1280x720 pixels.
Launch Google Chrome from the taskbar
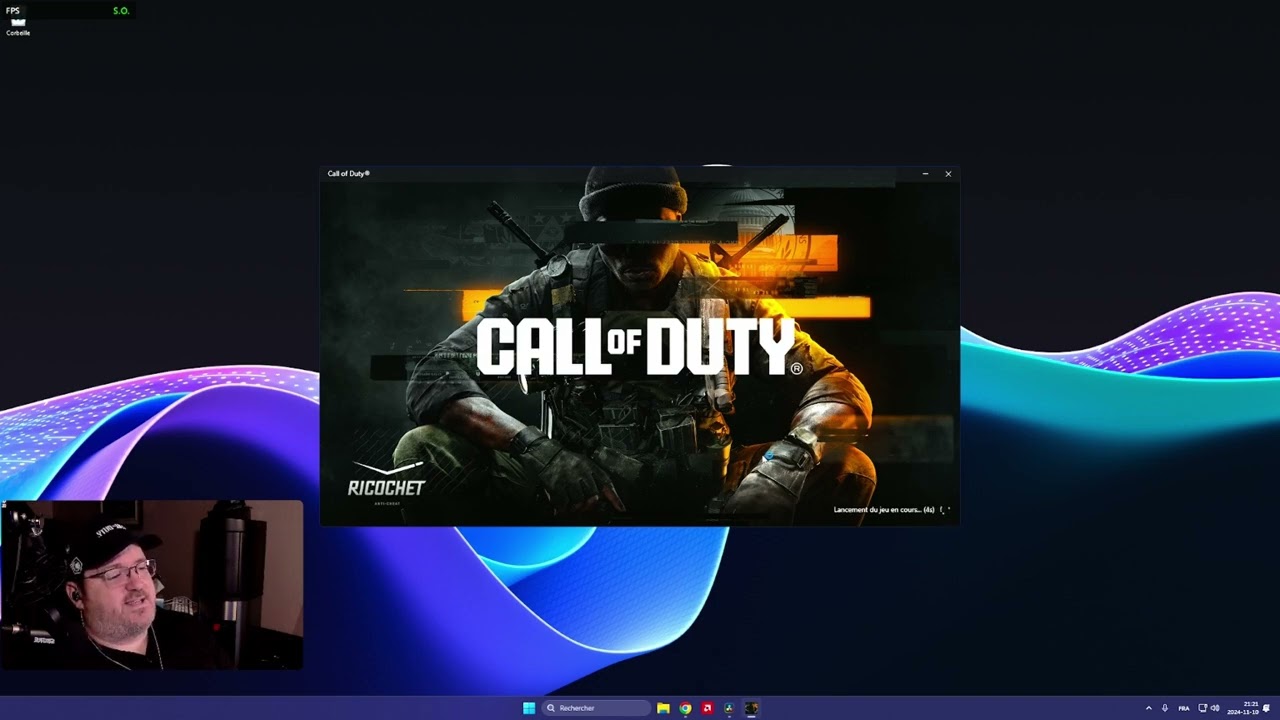coord(685,708)
